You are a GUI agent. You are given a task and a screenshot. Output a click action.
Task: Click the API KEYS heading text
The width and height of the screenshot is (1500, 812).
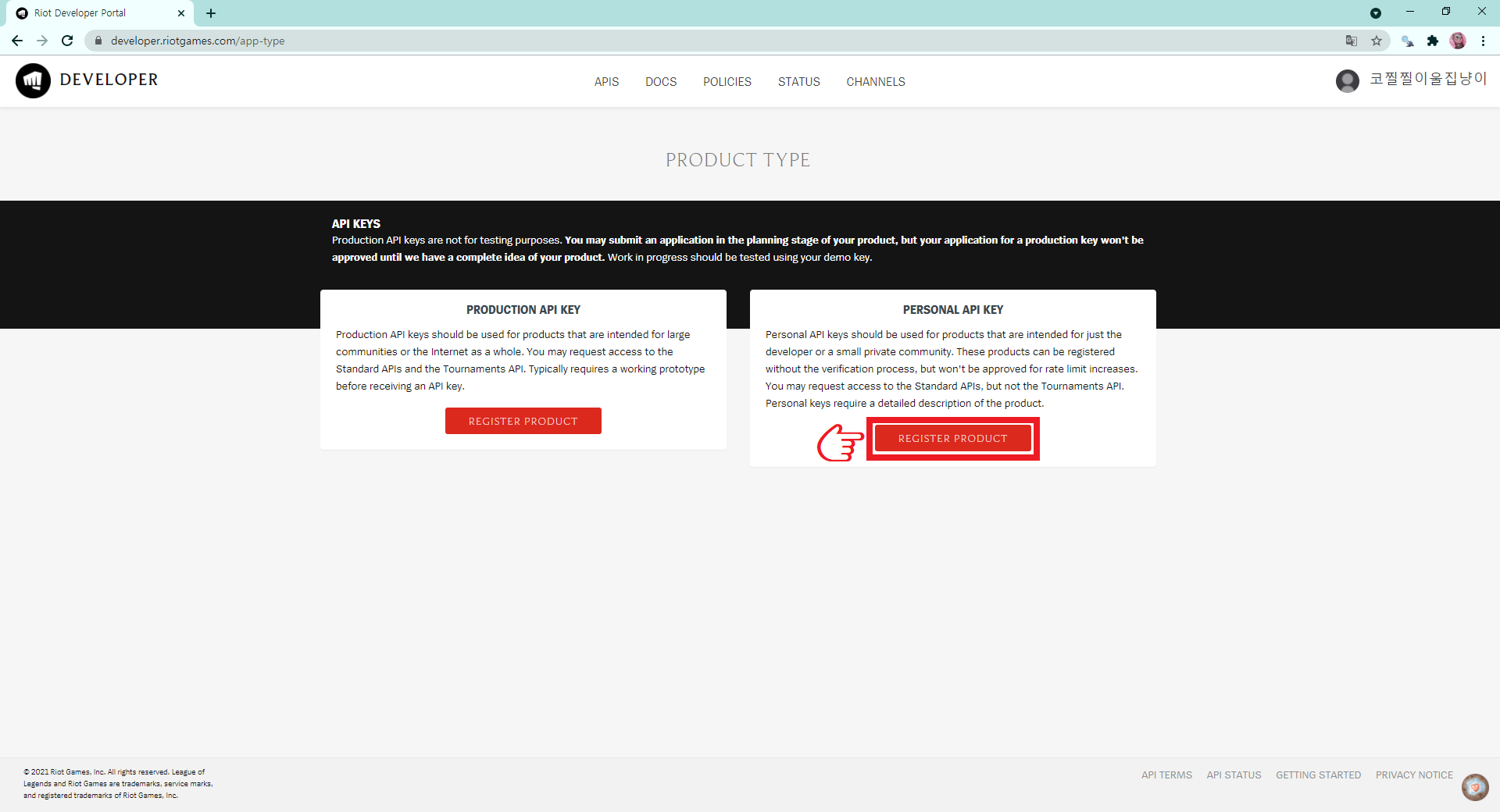pyautogui.click(x=356, y=223)
